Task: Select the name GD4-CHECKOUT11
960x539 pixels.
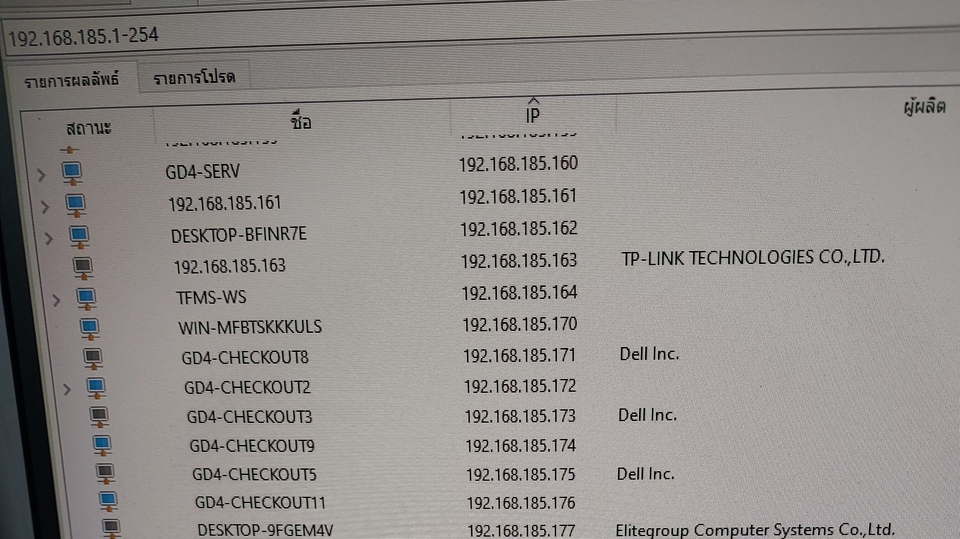Action: 260,502
